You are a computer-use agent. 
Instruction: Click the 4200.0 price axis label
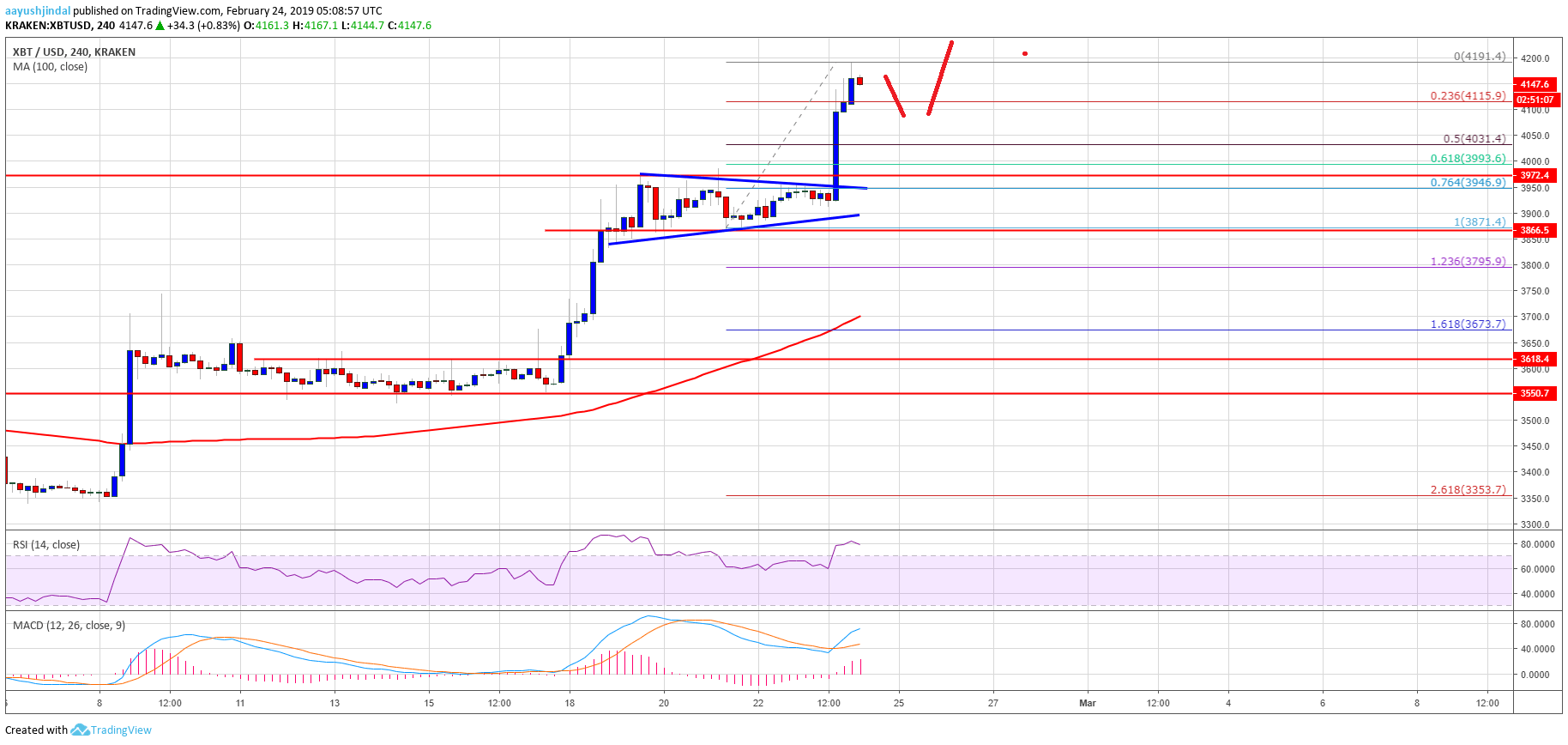pyautogui.click(x=1535, y=58)
